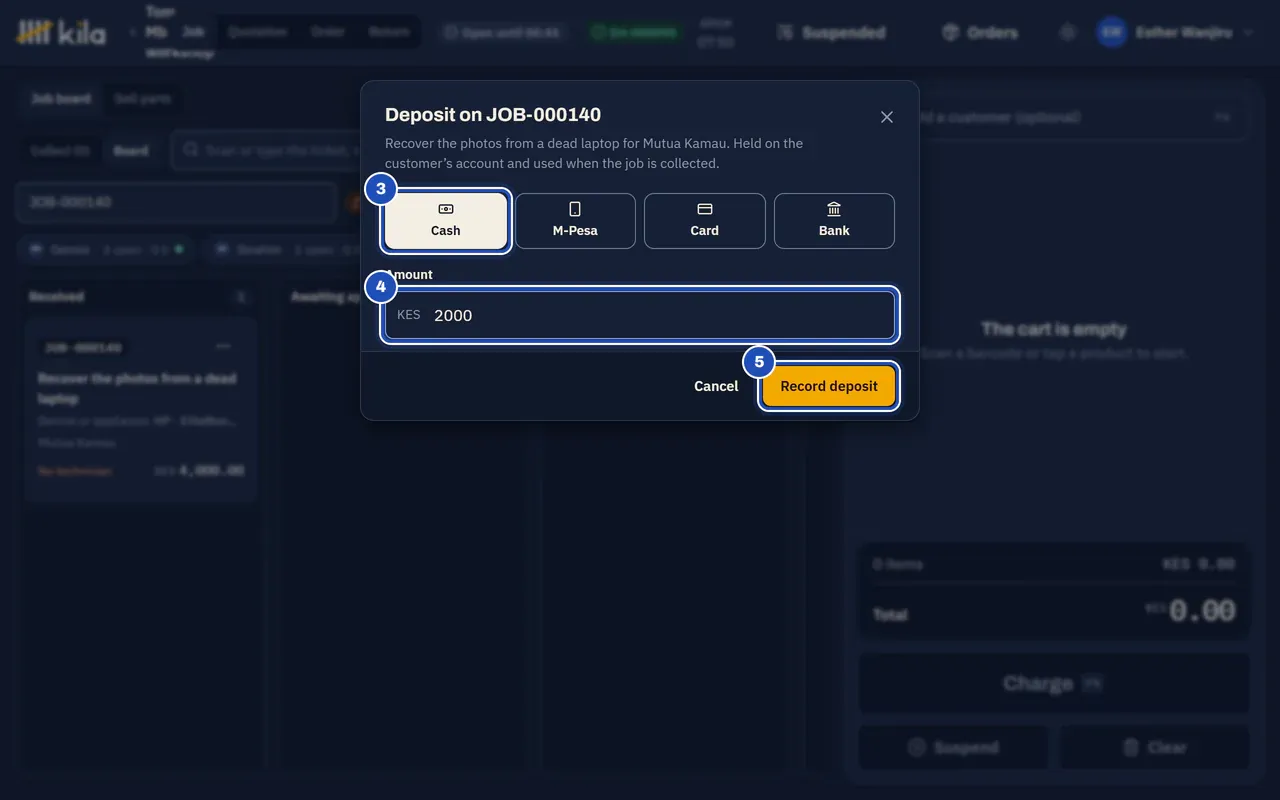Open Orders in the top bar

coord(980,33)
